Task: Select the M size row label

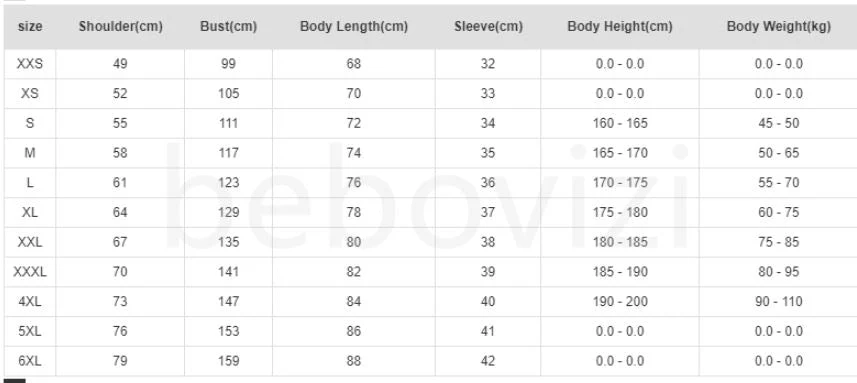Action: [x=30, y=153]
